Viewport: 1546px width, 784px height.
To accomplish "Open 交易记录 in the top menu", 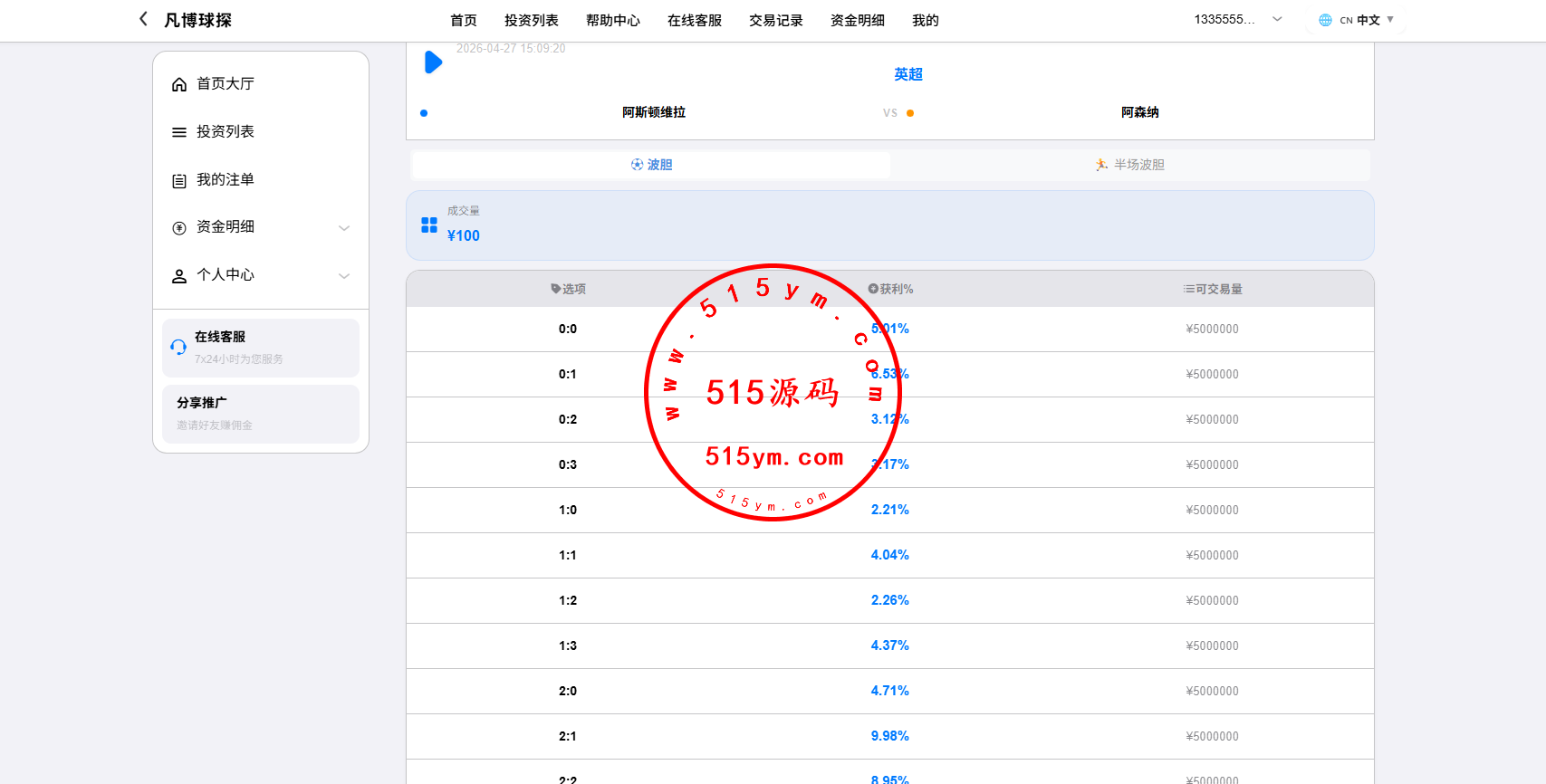I will 775,20.
